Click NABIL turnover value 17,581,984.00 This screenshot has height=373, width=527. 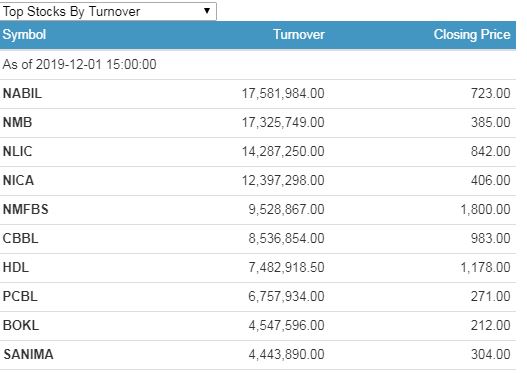(x=283, y=93)
